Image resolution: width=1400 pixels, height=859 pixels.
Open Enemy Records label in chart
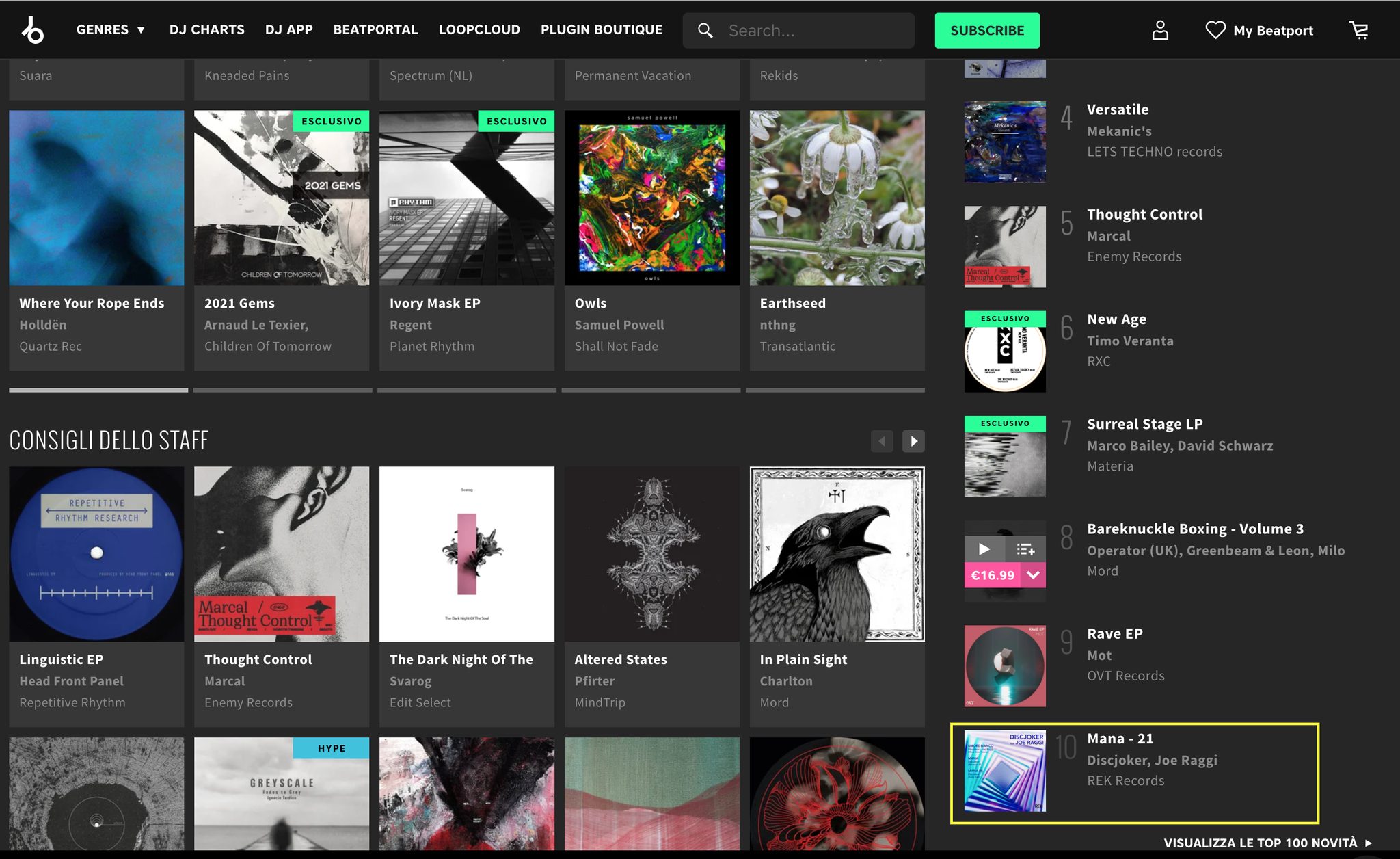pyautogui.click(x=1134, y=256)
